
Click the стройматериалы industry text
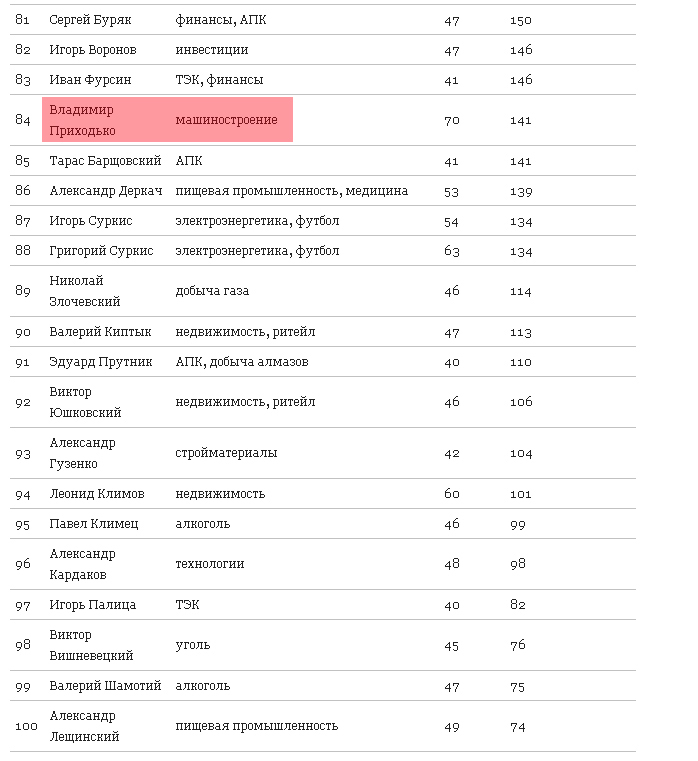click(226, 453)
